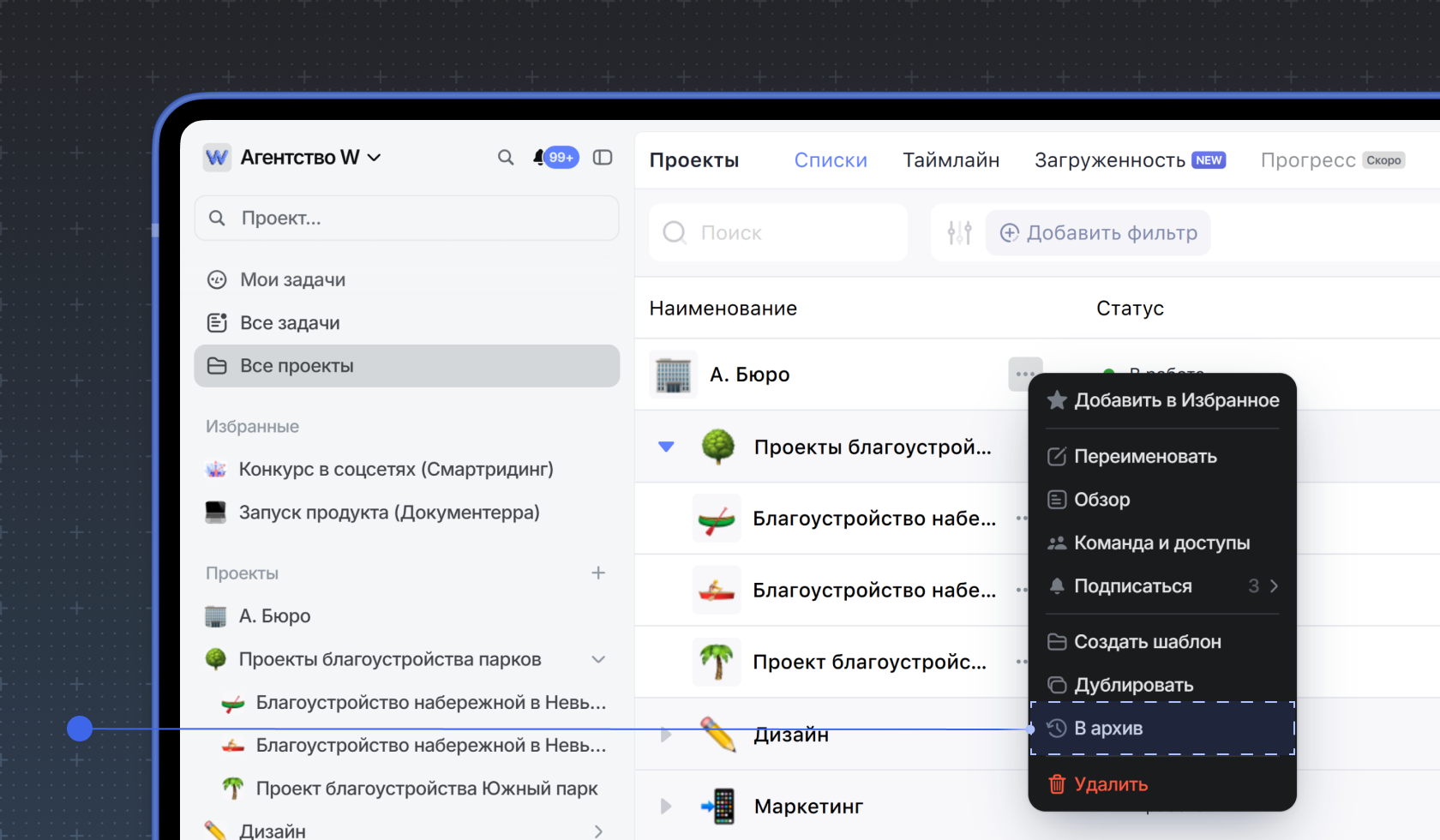Switch to the Загруженность tab

point(1110,160)
